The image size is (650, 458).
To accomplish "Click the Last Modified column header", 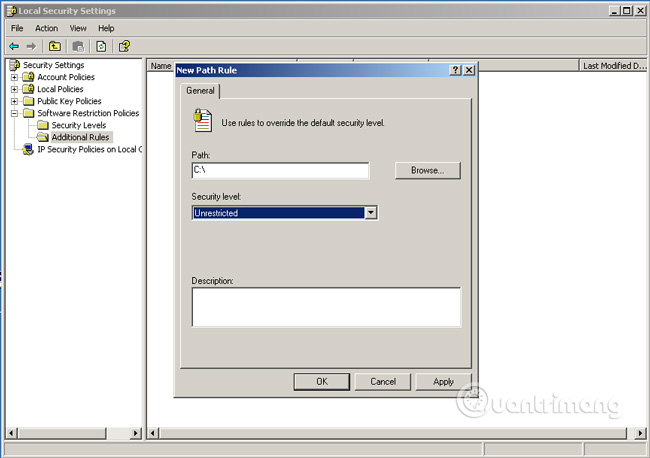I will coord(614,65).
